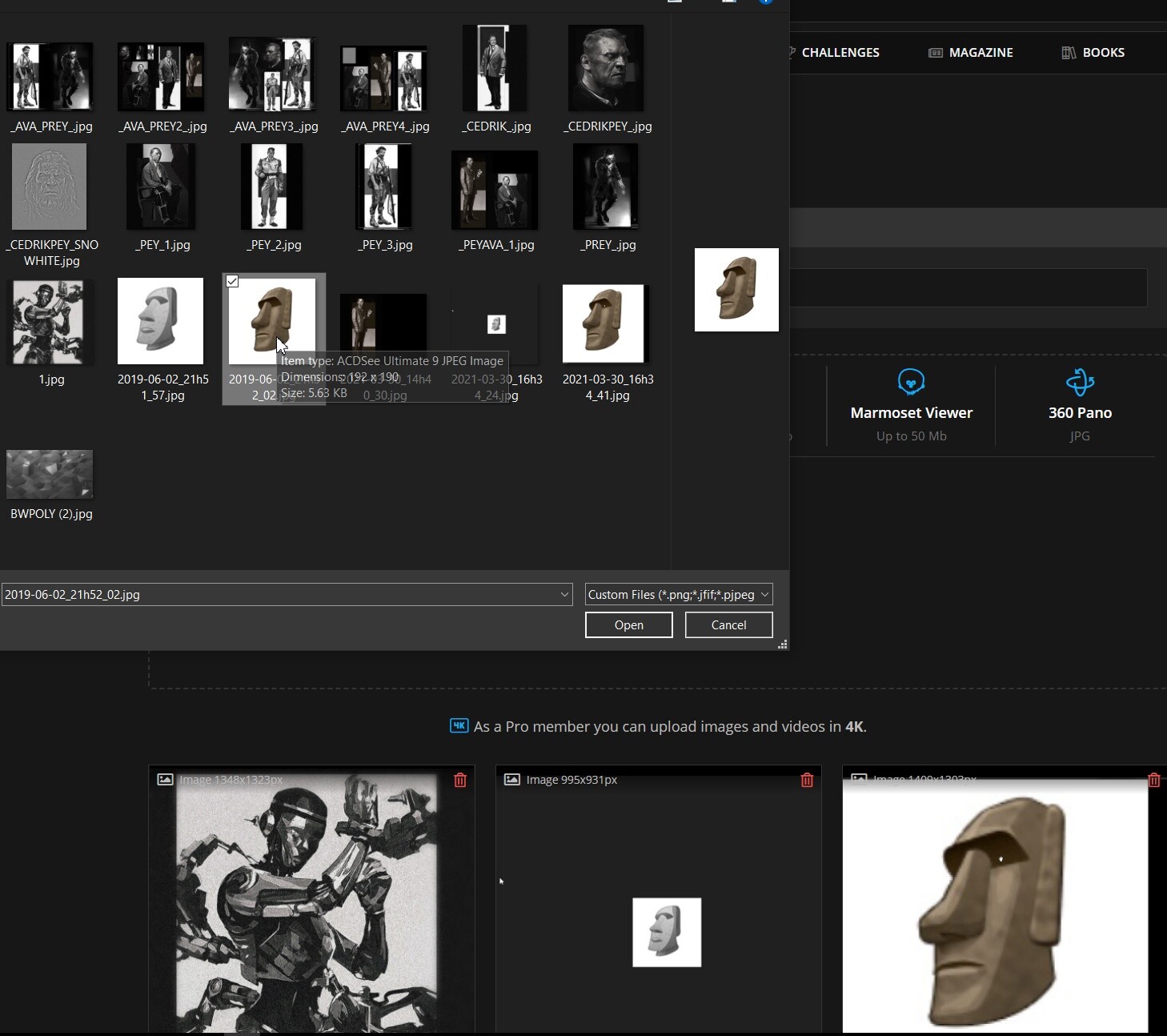This screenshot has width=1167, height=1036.
Task: Click the Books icon
Action: [x=1069, y=53]
